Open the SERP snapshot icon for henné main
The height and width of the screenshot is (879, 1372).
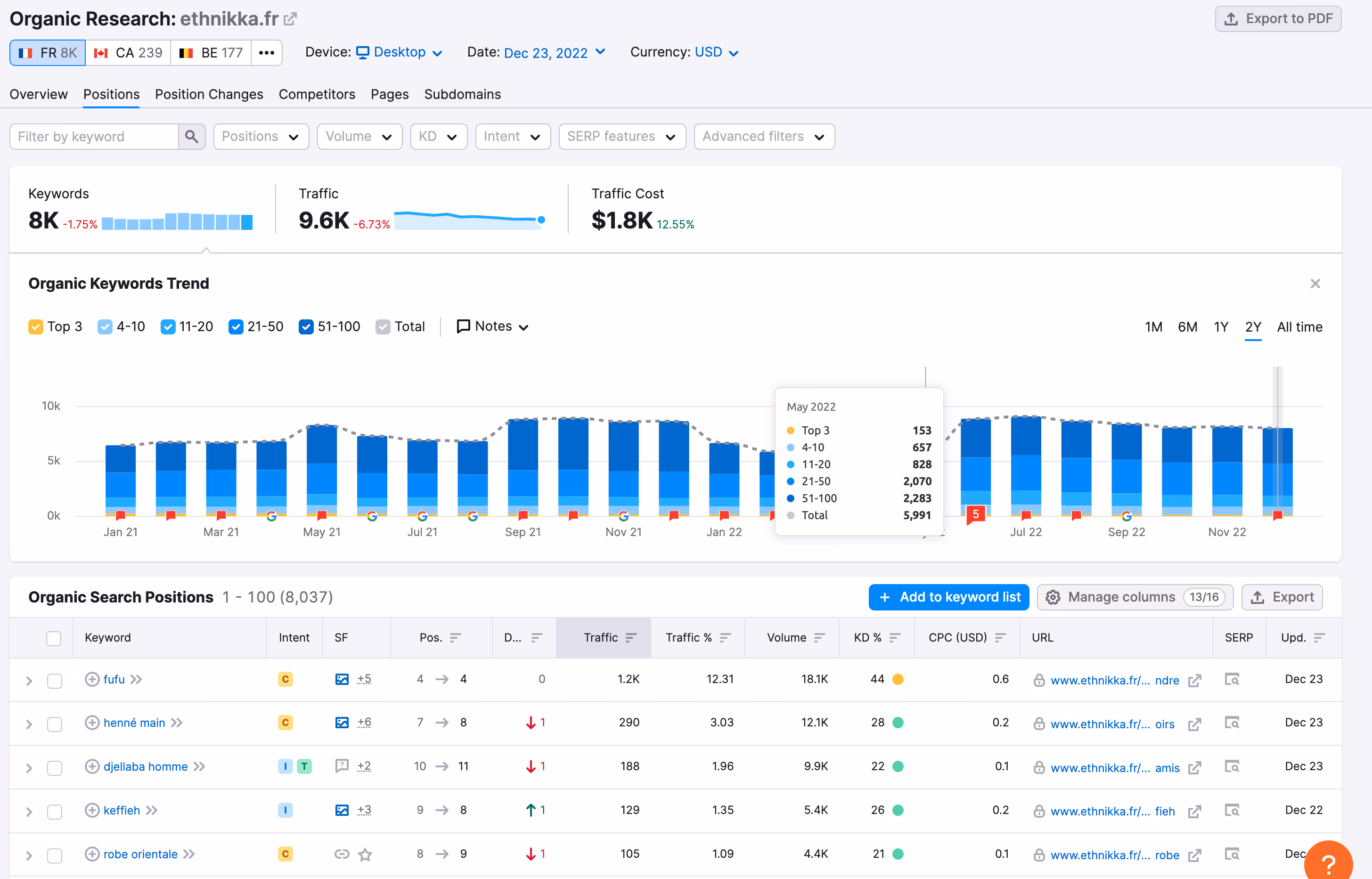(1232, 723)
